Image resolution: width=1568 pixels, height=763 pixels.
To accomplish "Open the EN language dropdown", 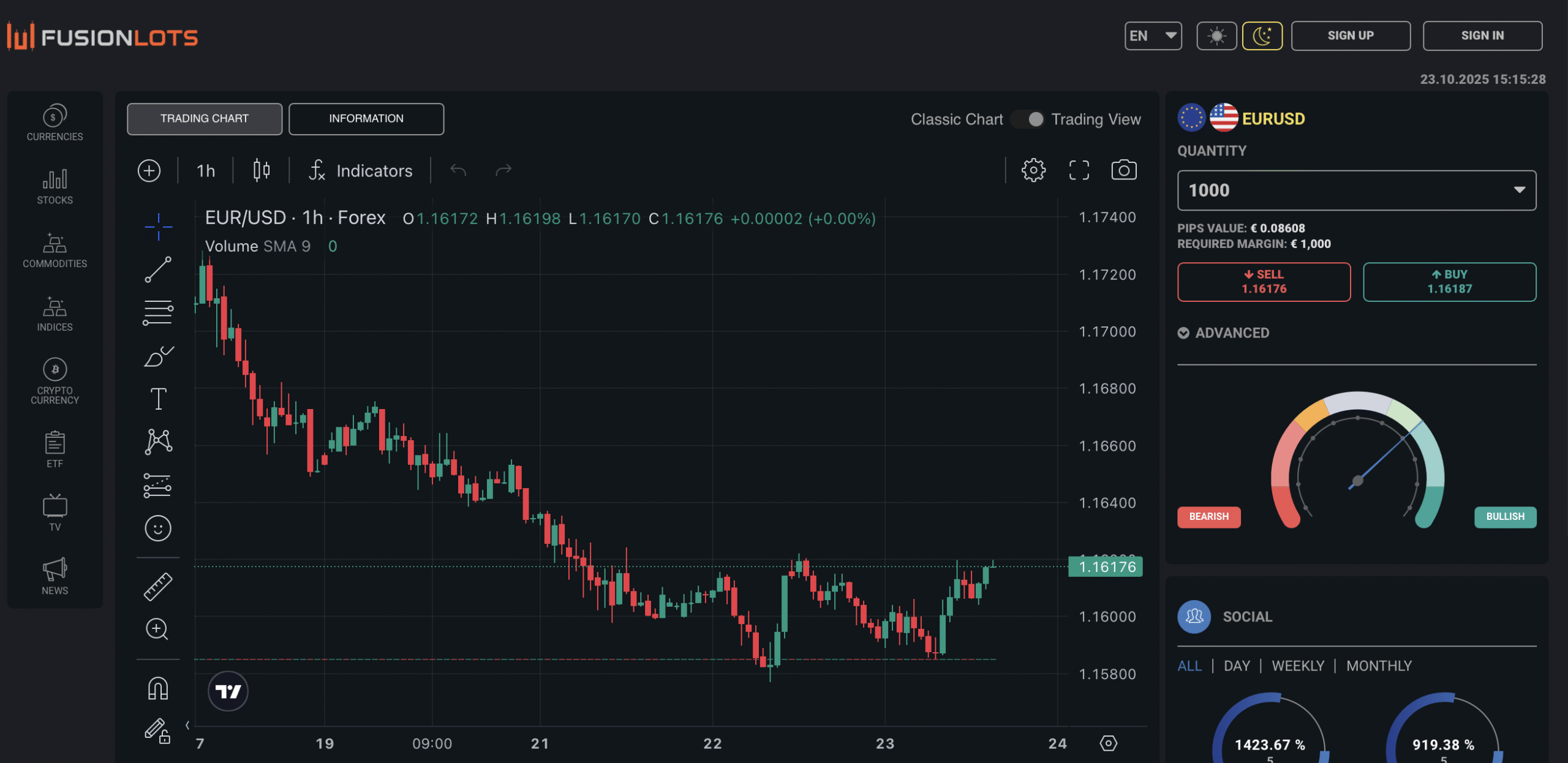I will [x=1153, y=36].
